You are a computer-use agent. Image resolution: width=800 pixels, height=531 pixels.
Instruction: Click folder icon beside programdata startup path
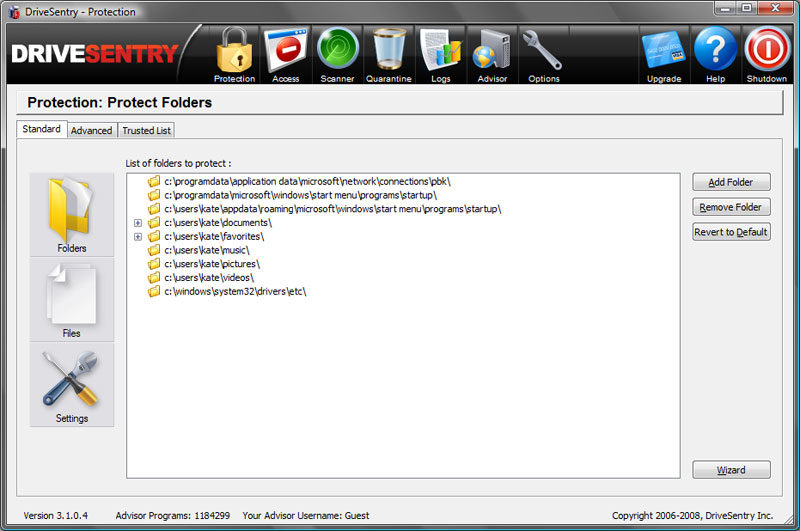click(x=154, y=195)
